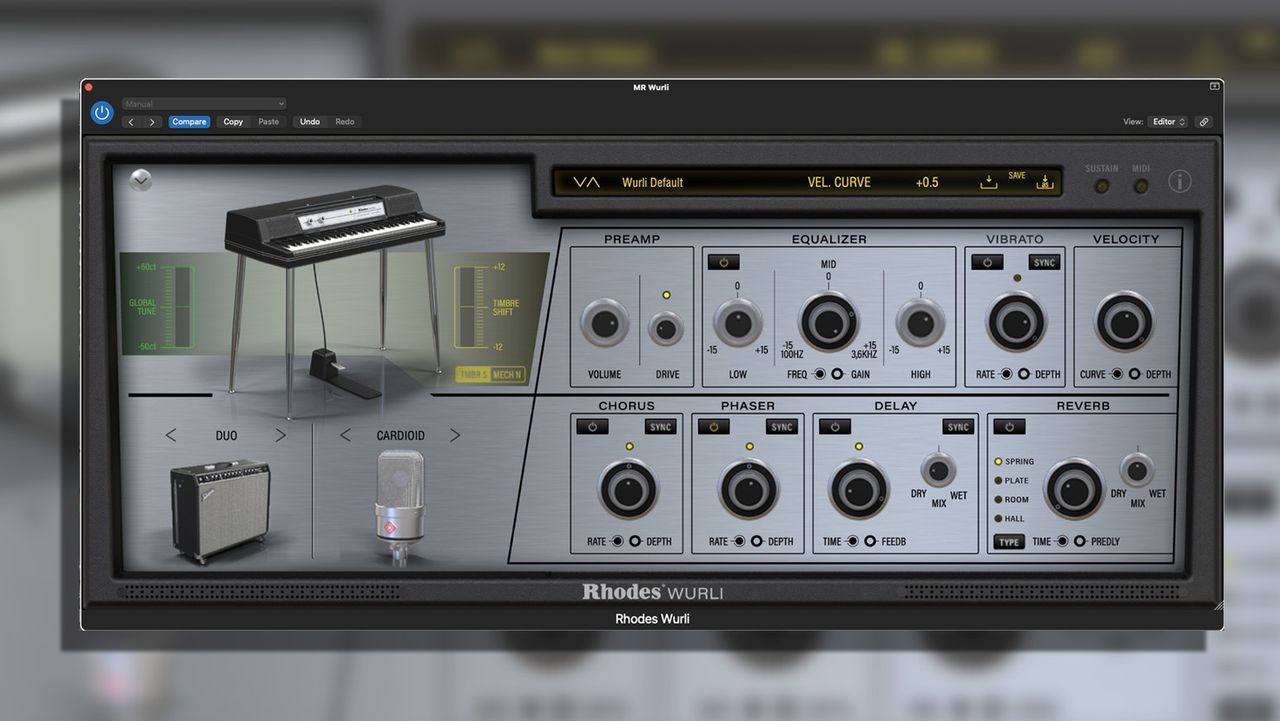Image resolution: width=1280 pixels, height=721 pixels.
Task: Click the Compare button
Action: pyautogui.click(x=189, y=122)
